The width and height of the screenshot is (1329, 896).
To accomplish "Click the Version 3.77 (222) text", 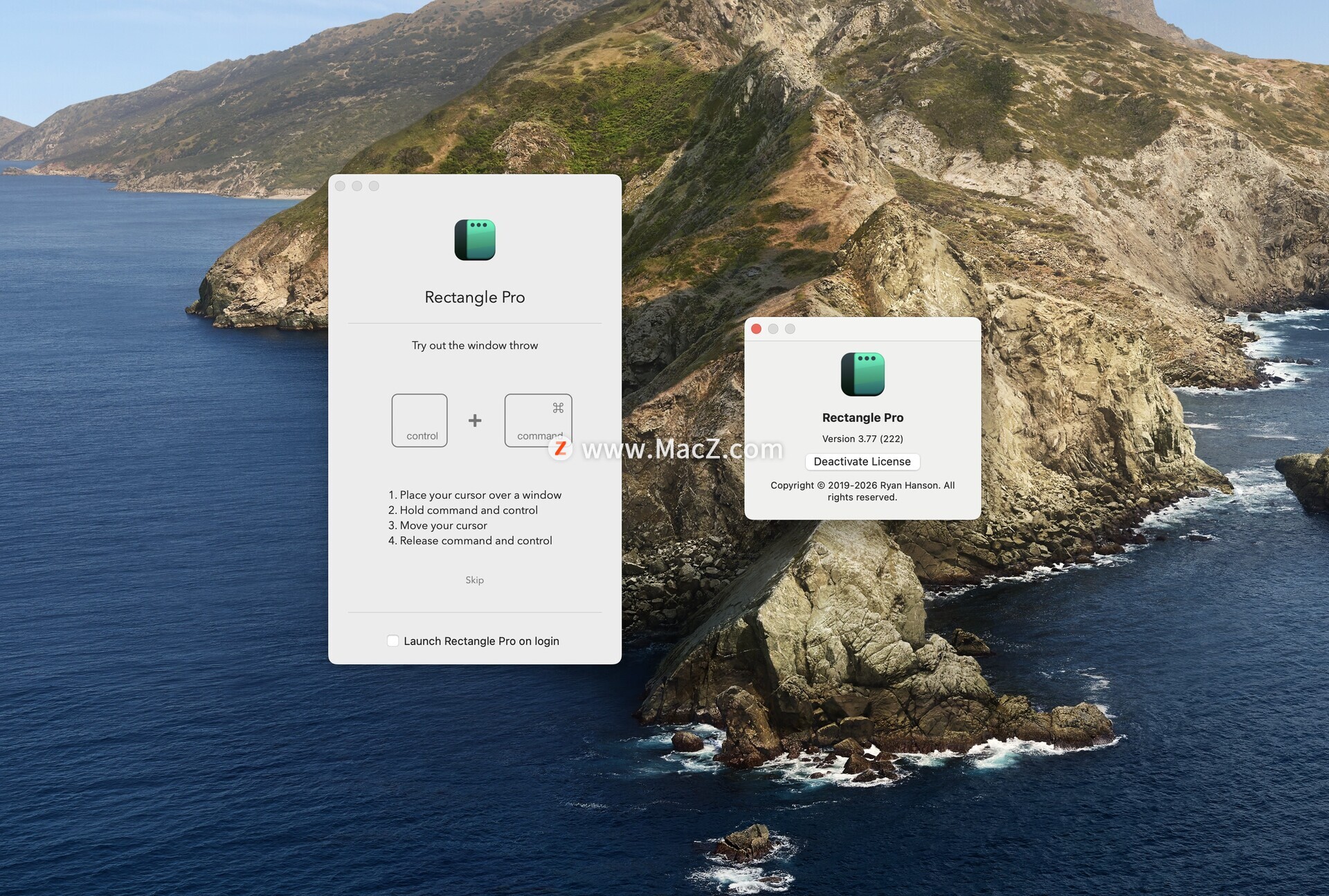I will pos(862,439).
